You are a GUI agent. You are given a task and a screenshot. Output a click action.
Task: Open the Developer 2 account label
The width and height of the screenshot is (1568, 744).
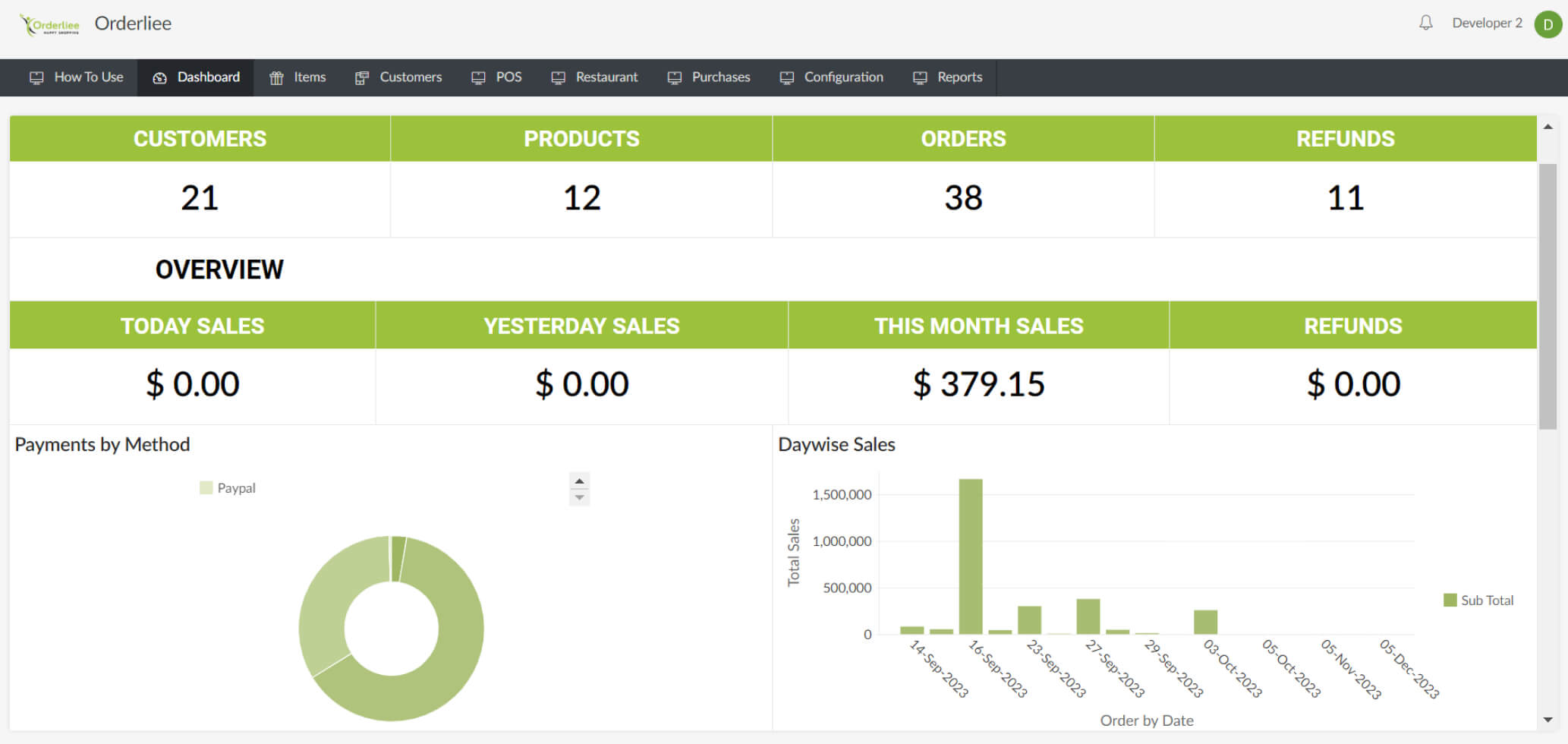click(1487, 23)
